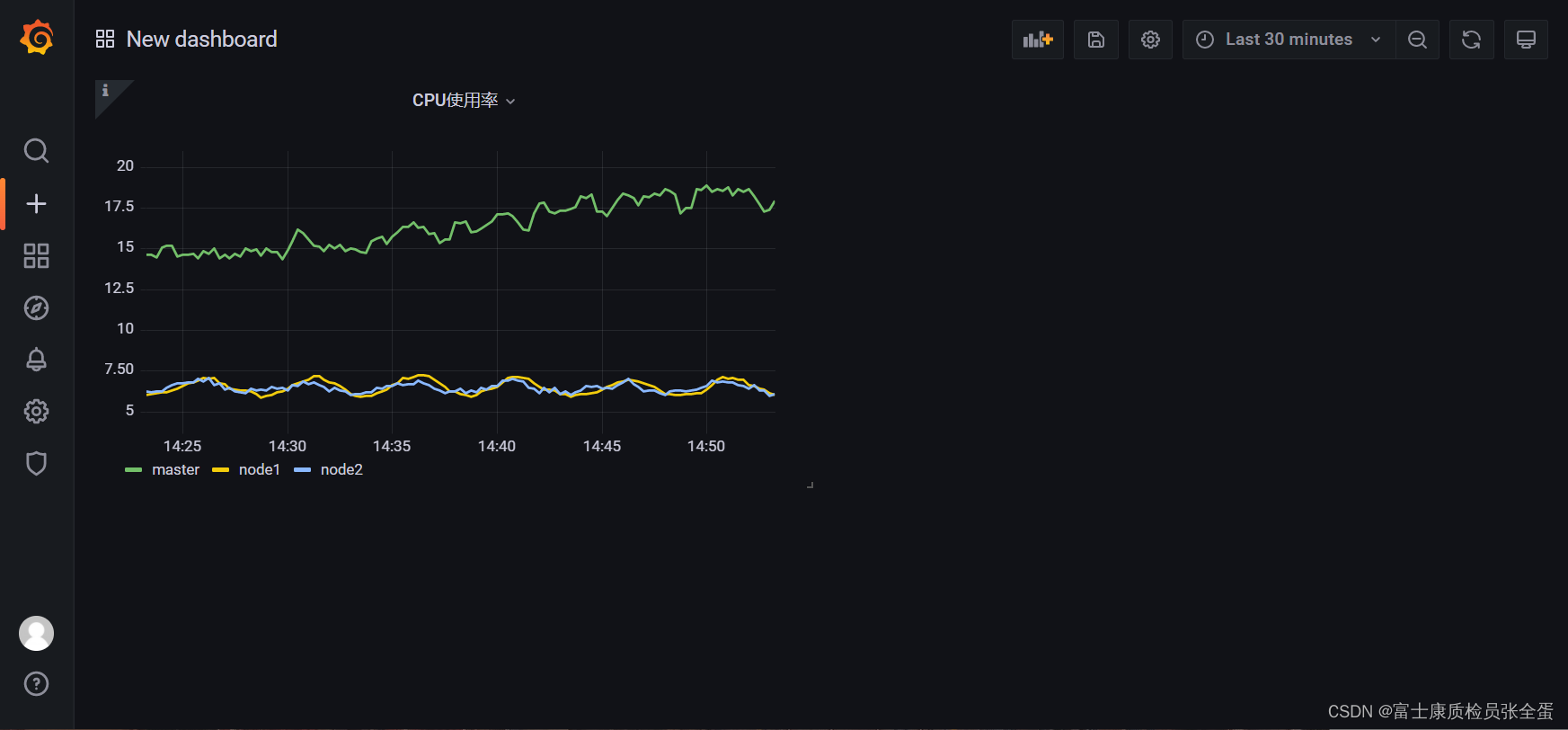Image resolution: width=1568 pixels, height=730 pixels.
Task: Click the 14:25 x-axis time label
Action: [182, 447]
